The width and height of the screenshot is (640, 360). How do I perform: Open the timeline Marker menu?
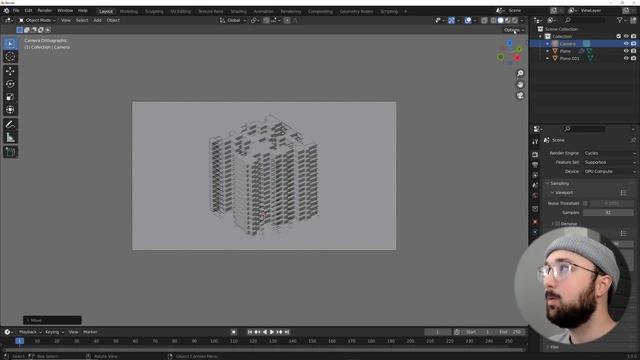coord(90,332)
